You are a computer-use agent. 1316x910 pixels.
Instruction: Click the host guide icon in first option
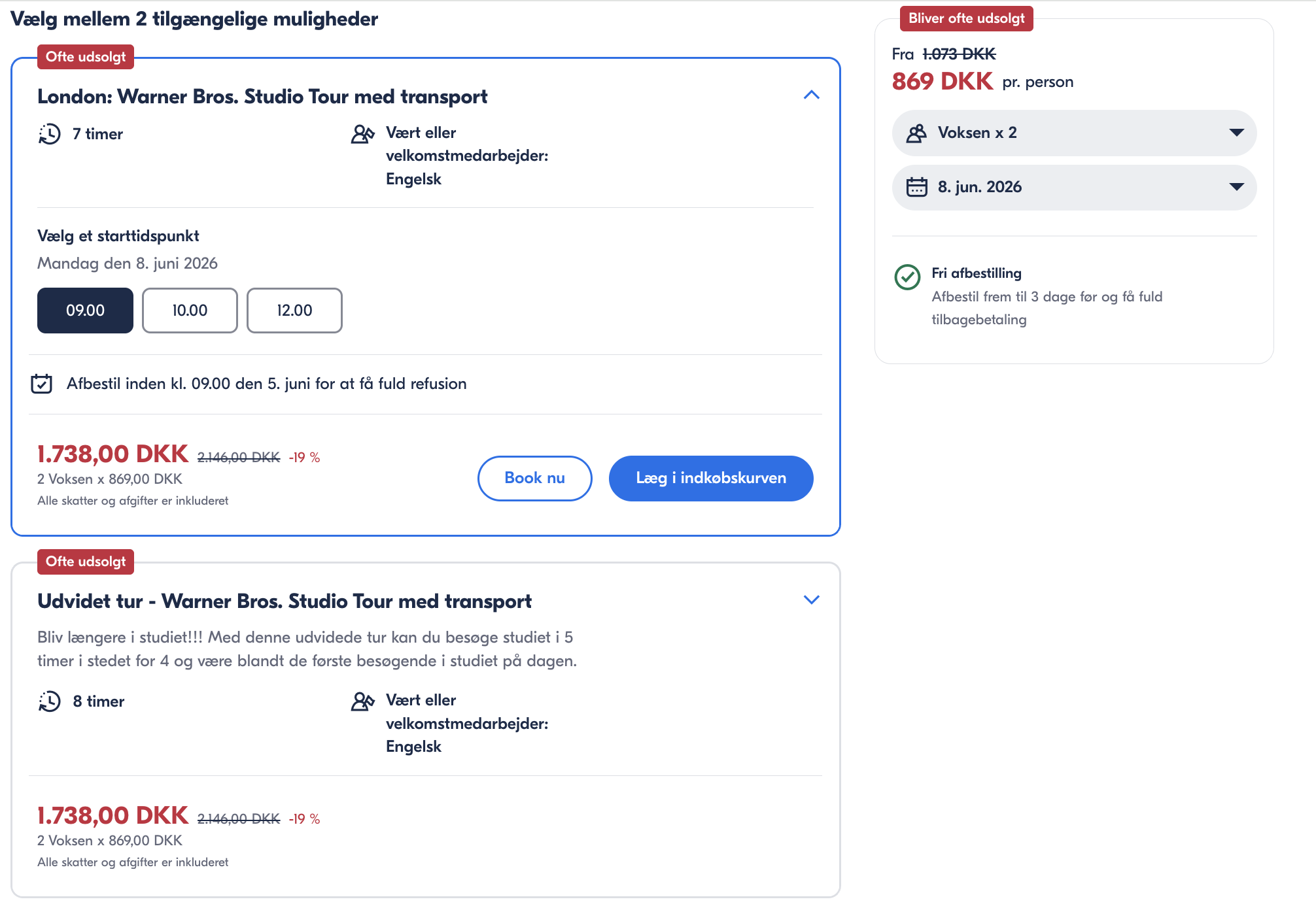pyautogui.click(x=362, y=134)
